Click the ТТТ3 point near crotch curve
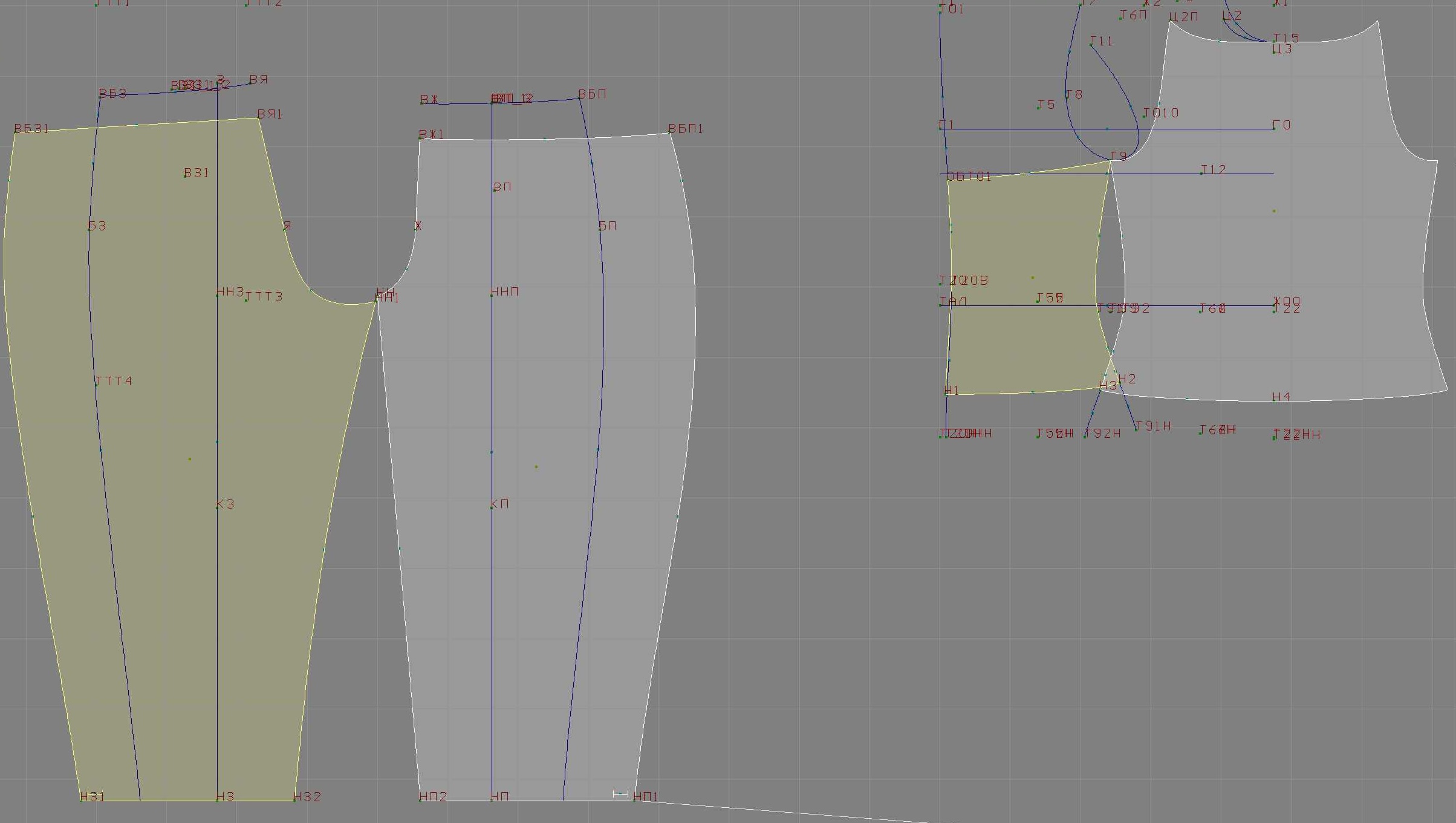Screen dimensions: 1456x823 coord(247,300)
